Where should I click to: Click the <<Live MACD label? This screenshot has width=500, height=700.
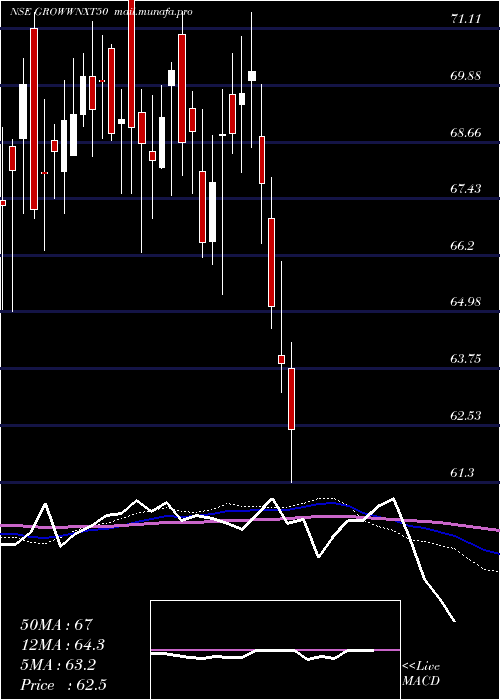421,674
